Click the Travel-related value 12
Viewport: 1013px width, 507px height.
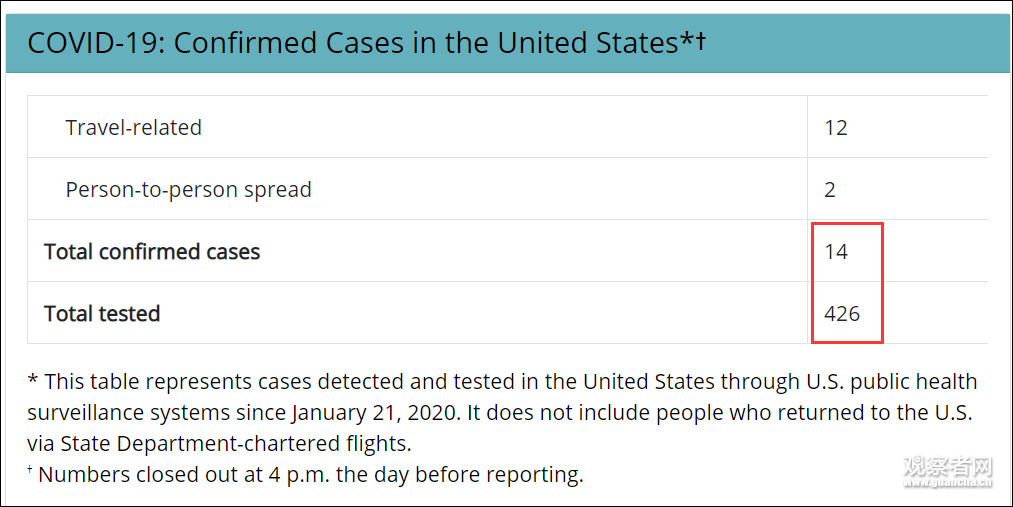[836, 128]
